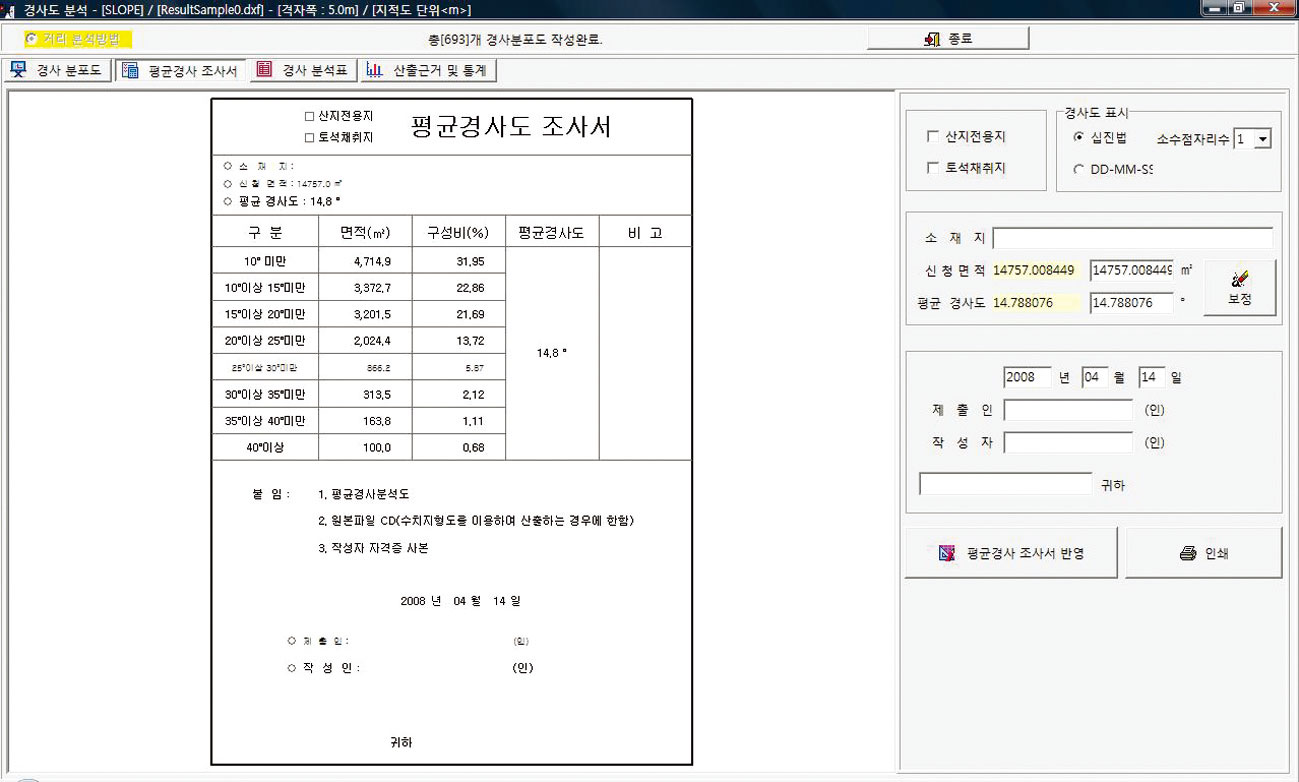The height and width of the screenshot is (782, 1299).
Task: Click the 평균경사 조사서 tab icon
Action: point(130,70)
